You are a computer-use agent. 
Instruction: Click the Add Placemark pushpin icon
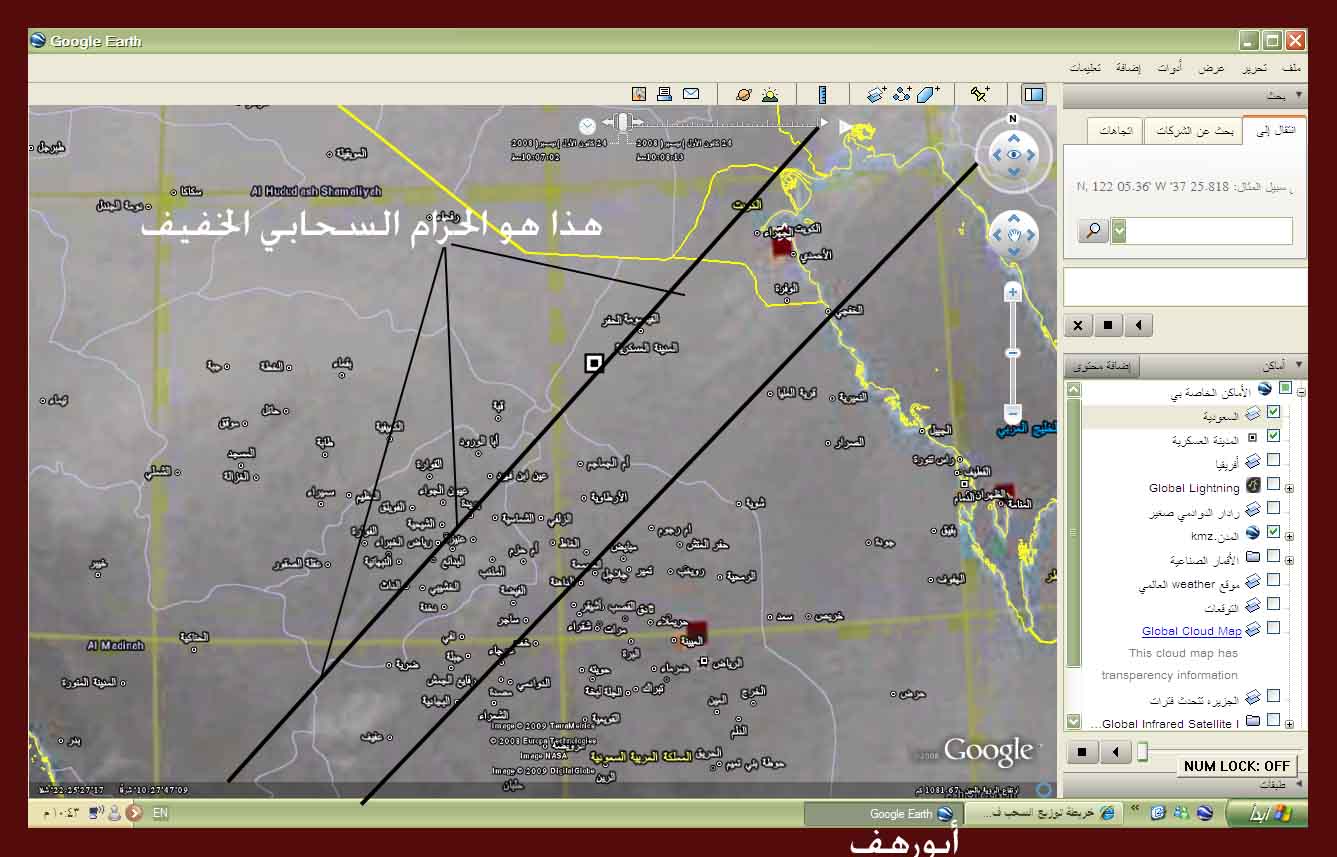[979, 94]
